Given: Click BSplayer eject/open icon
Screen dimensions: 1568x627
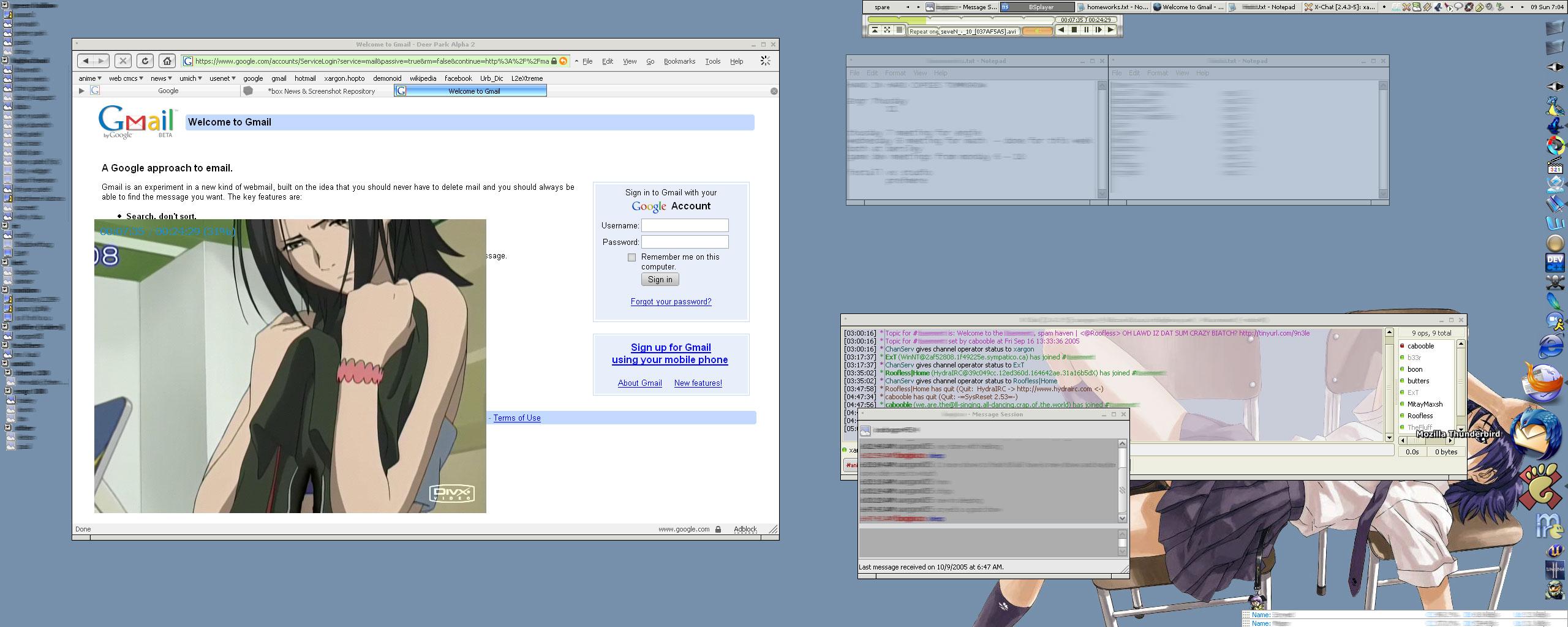Looking at the screenshot, I should [874, 30].
